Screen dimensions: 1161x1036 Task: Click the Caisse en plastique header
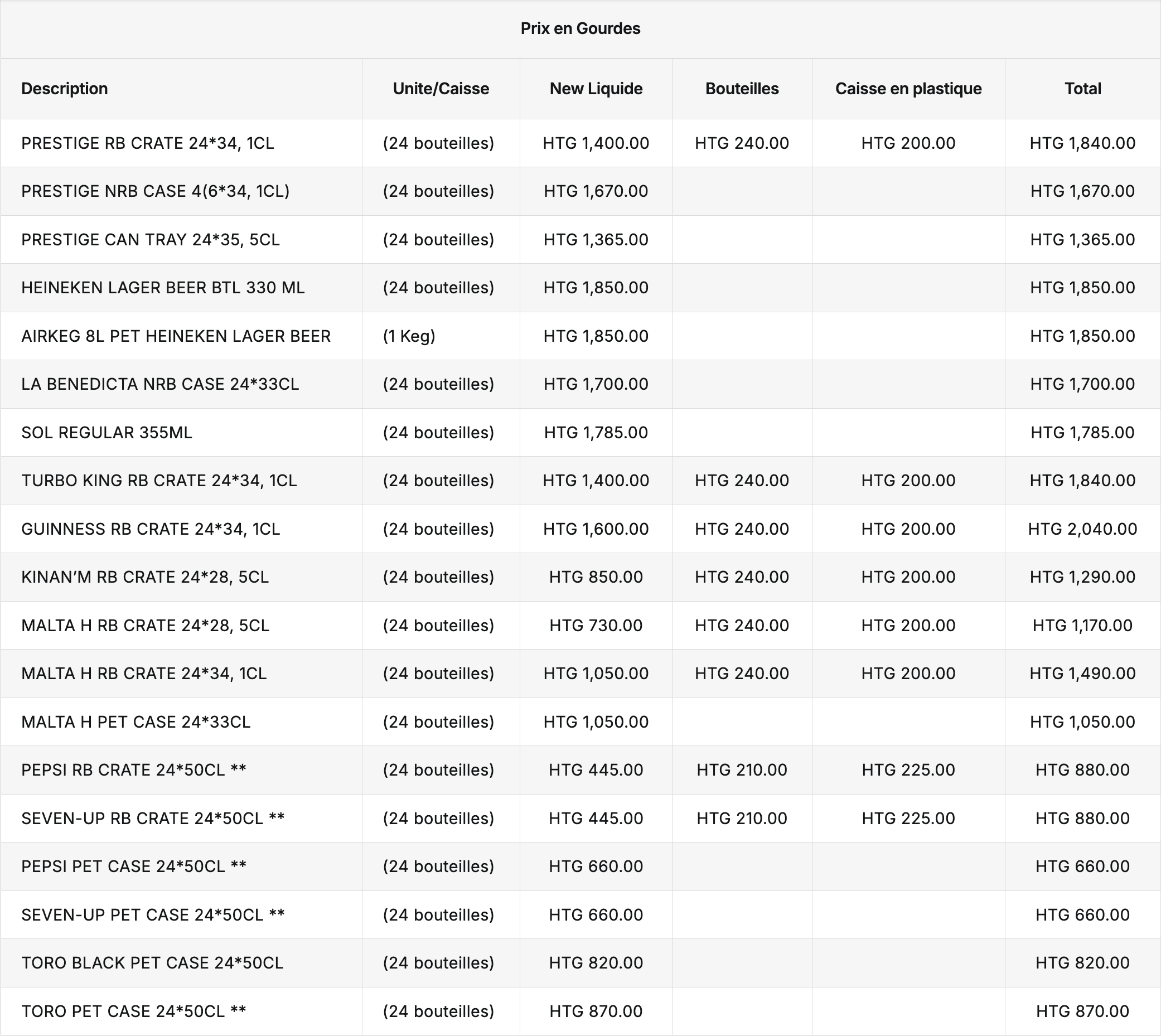[x=908, y=89]
